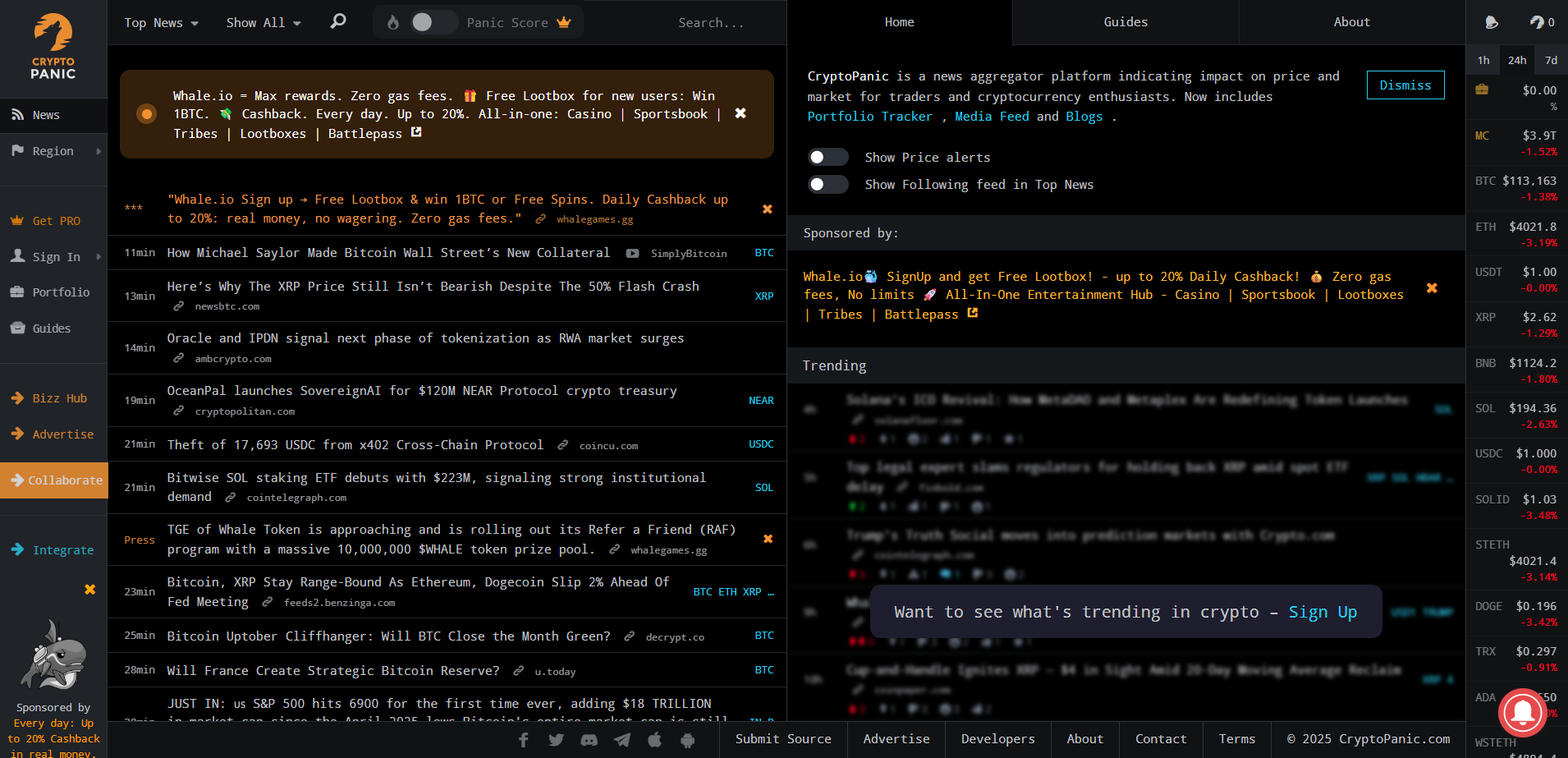Expand the Show All filter dropdown
Screen dimensions: 1568x758
click(263, 23)
